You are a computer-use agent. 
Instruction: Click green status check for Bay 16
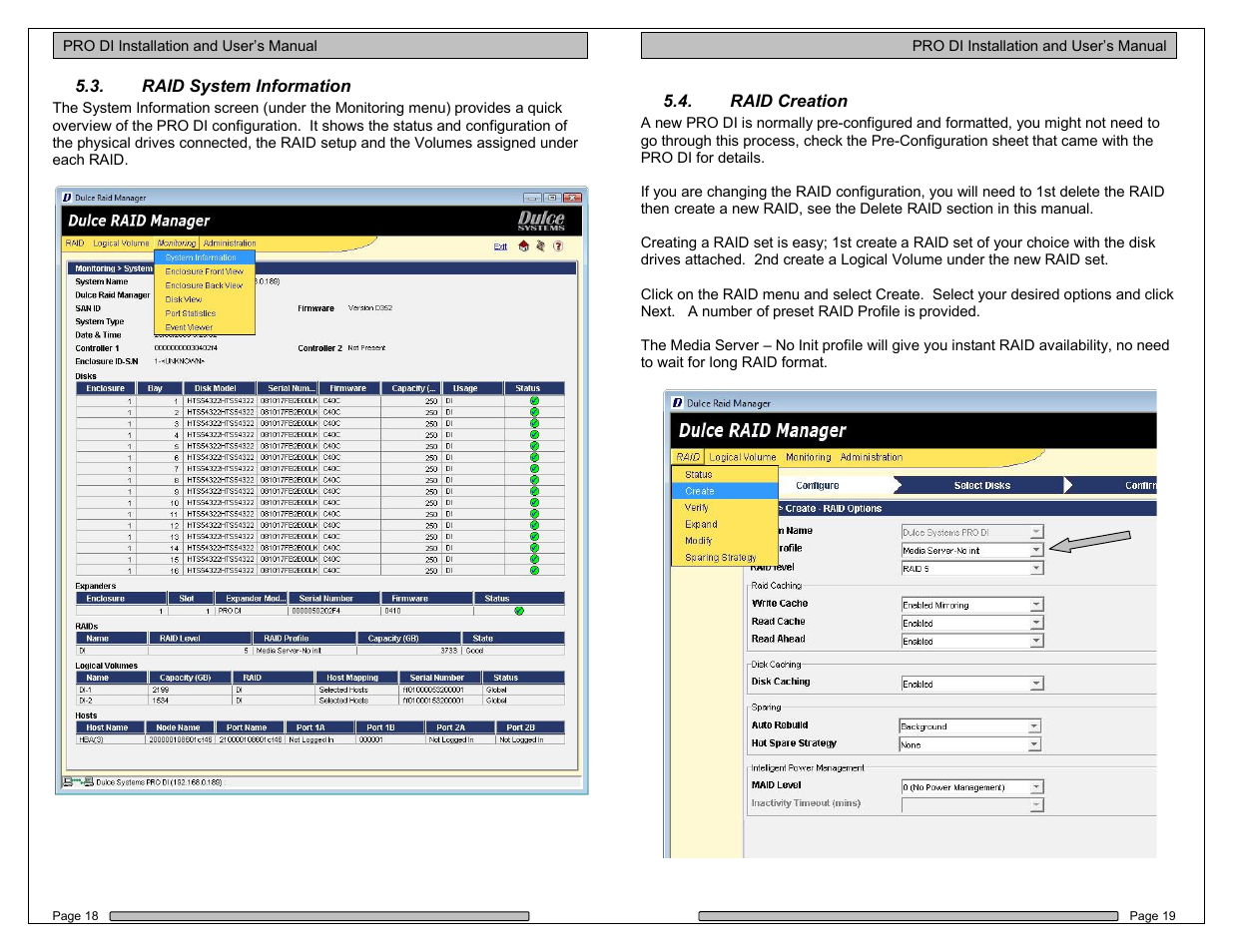coord(534,570)
